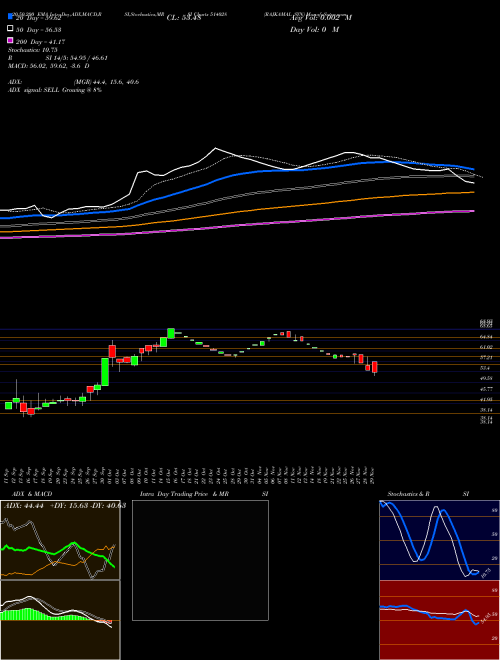This screenshot has height=660, width=500.
Task: Click the peak of the white price line
Action: pyautogui.click(x=215, y=148)
